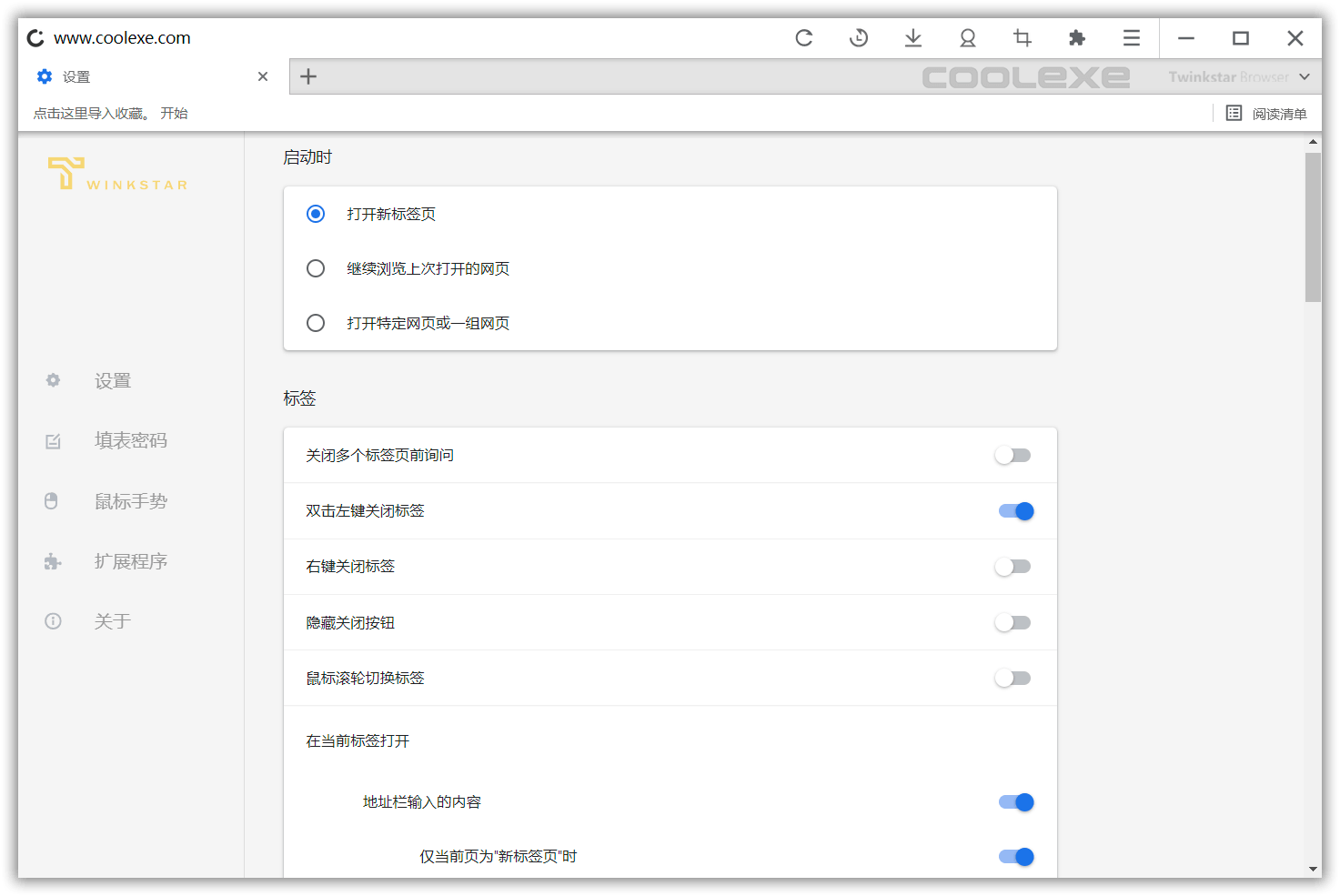Screen dimensions: 1340x896
Task: Click the address bar showing www.coolexe.com
Action: [122, 37]
